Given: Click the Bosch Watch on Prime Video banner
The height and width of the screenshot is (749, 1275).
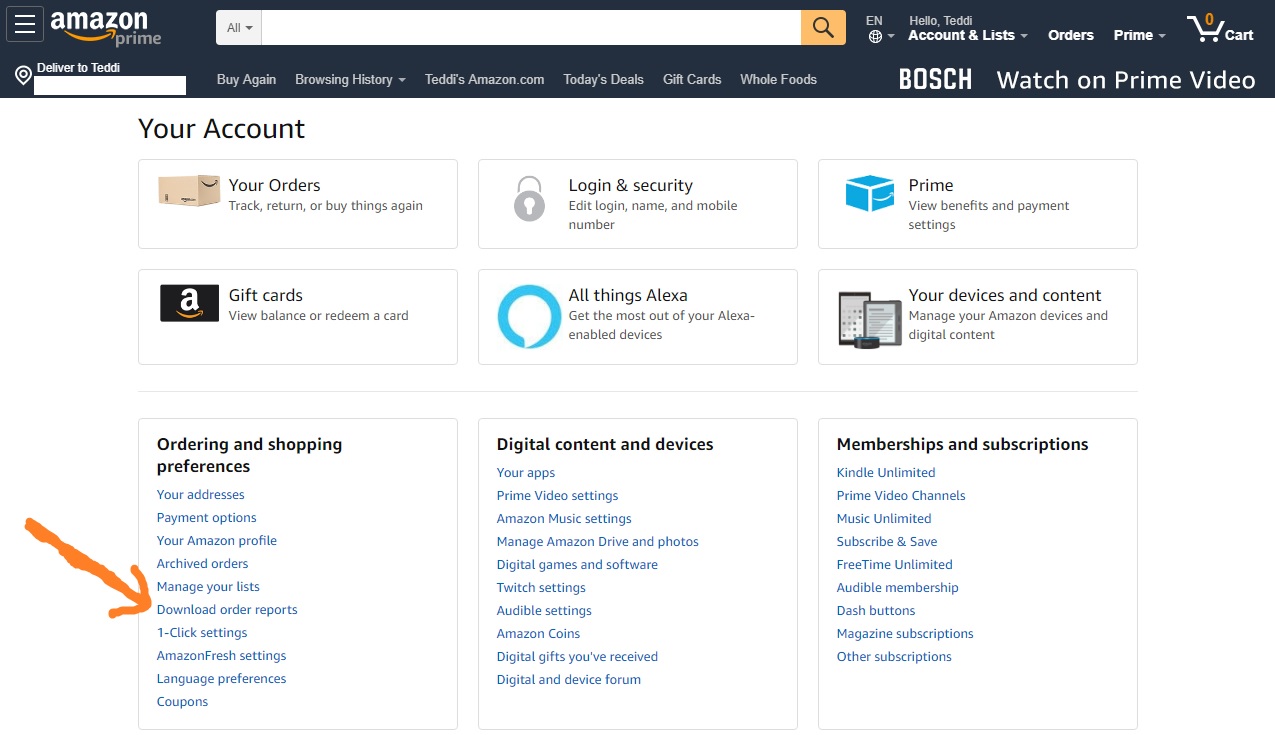Looking at the screenshot, I should [x=1077, y=80].
